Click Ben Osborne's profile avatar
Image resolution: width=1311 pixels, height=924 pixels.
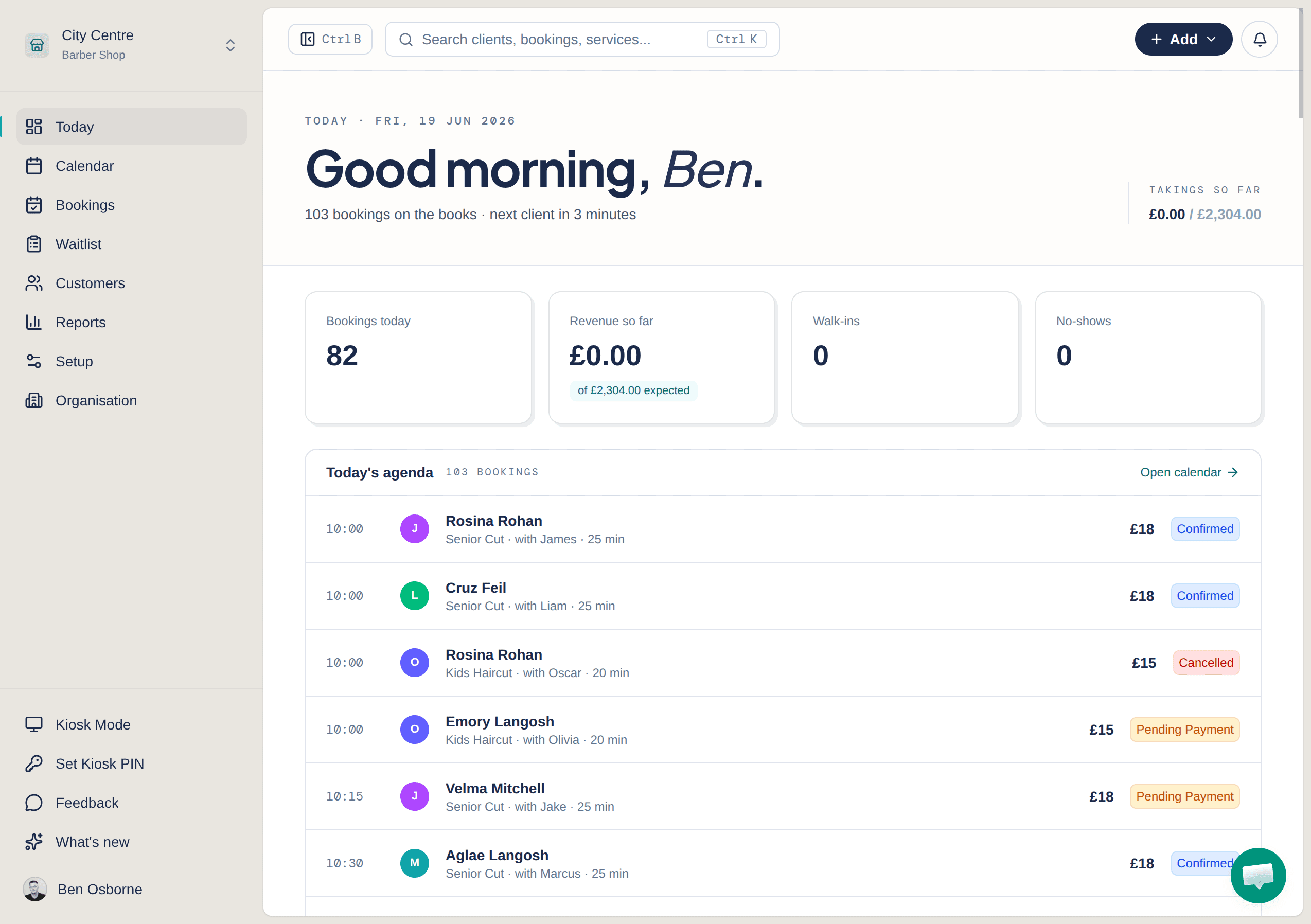[35, 889]
